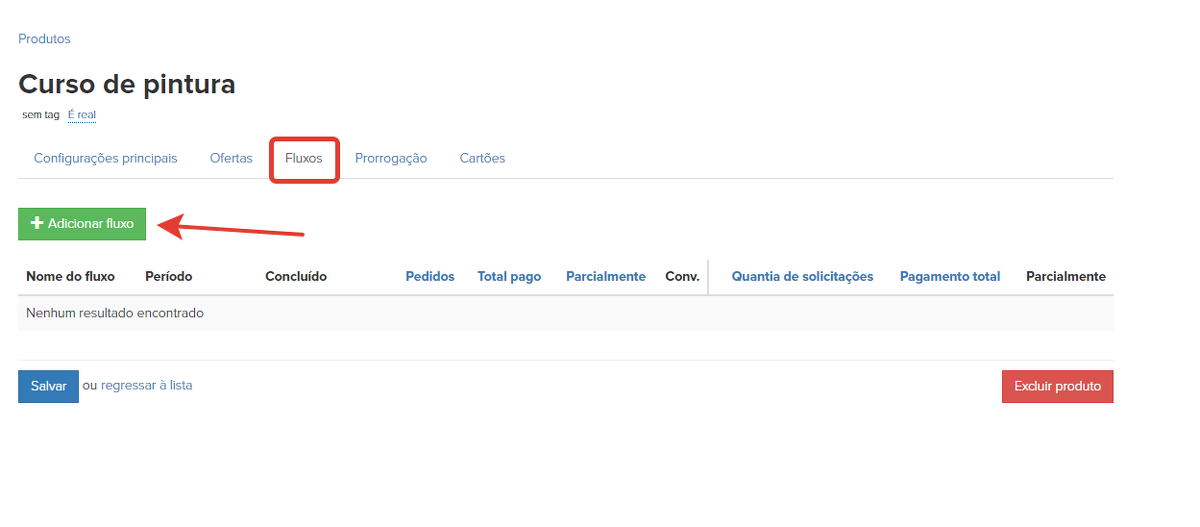
Task: Sort by Quantia de solicitações column
Action: coord(802,276)
